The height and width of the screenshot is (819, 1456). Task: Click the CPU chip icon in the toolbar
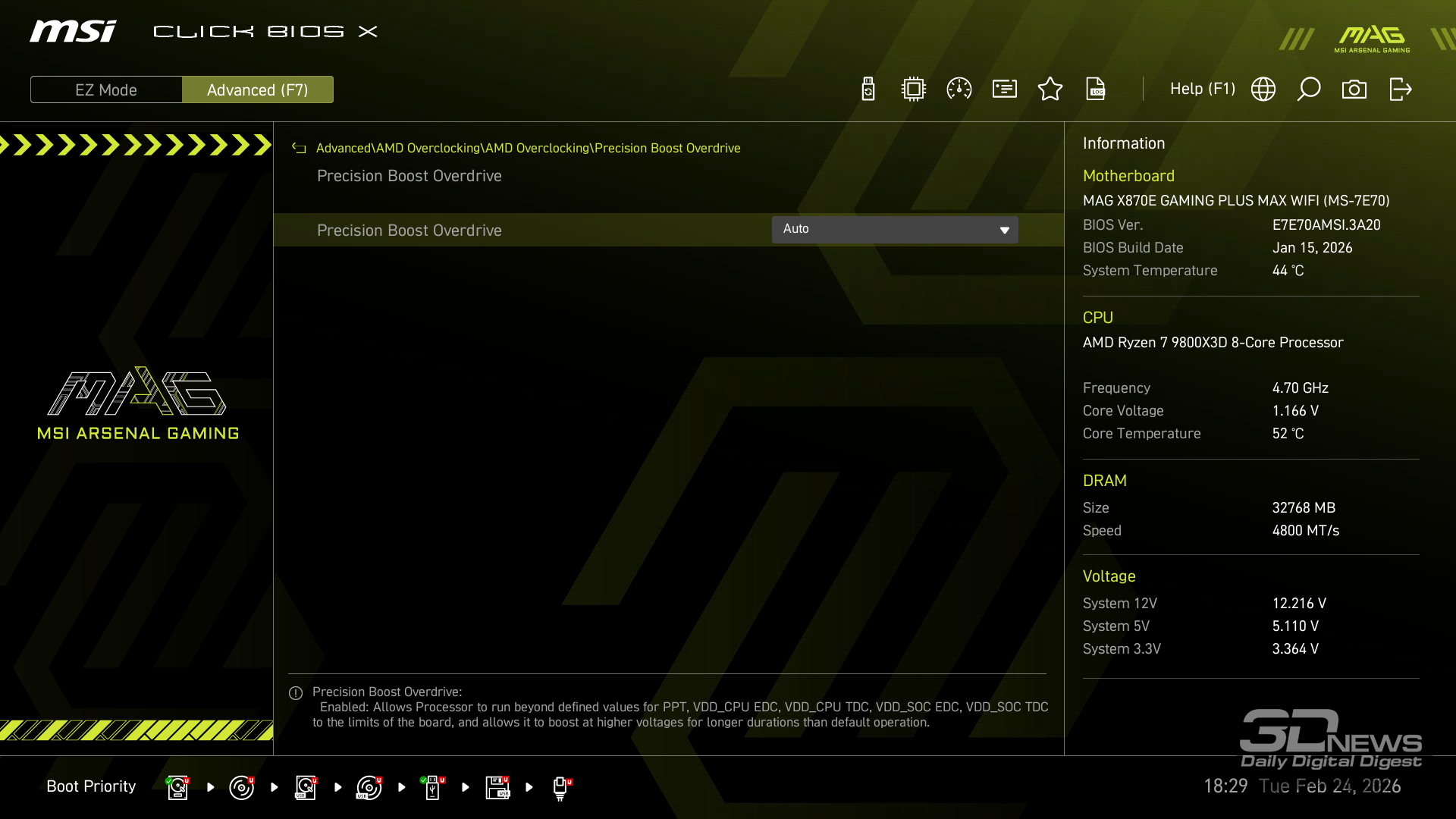(914, 89)
